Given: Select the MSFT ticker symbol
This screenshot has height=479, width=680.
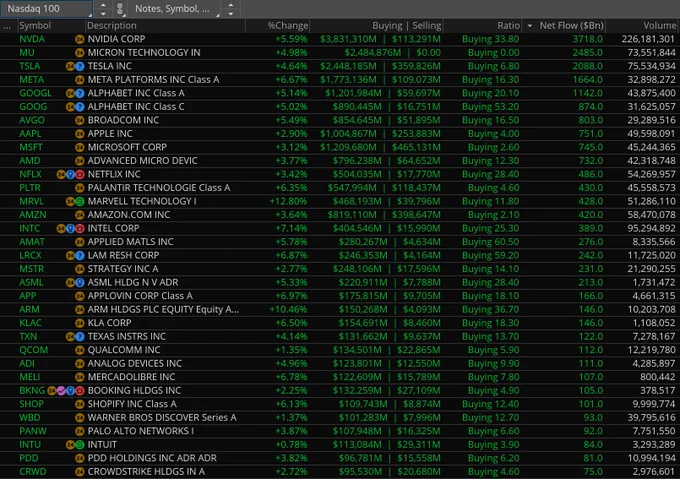Looking at the screenshot, I should point(32,147).
